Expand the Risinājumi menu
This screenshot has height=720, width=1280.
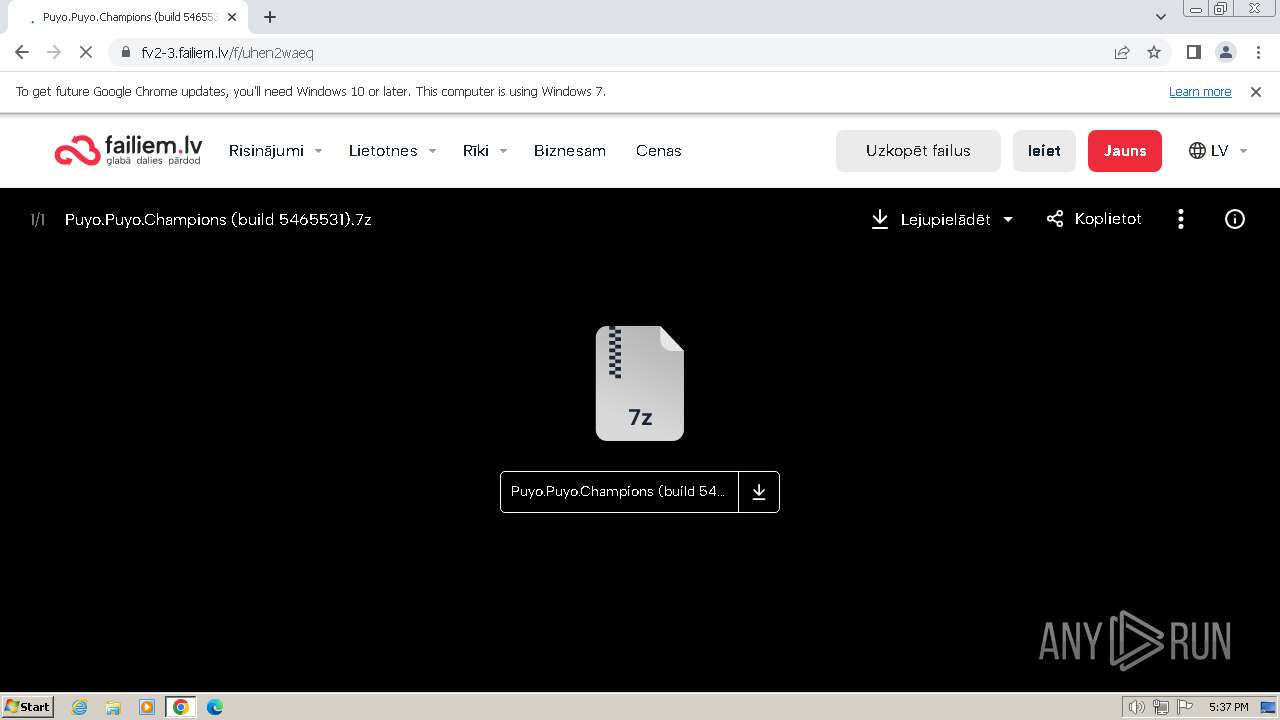click(x=275, y=151)
